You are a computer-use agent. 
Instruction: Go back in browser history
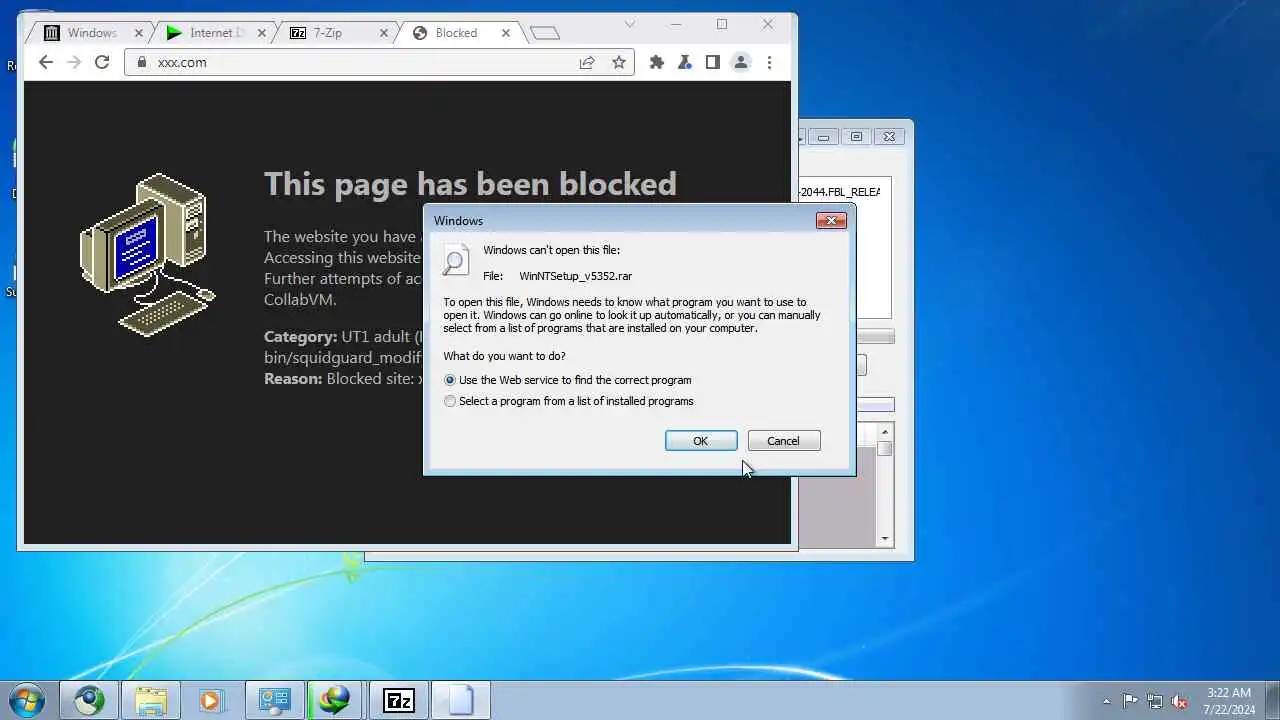pos(45,62)
